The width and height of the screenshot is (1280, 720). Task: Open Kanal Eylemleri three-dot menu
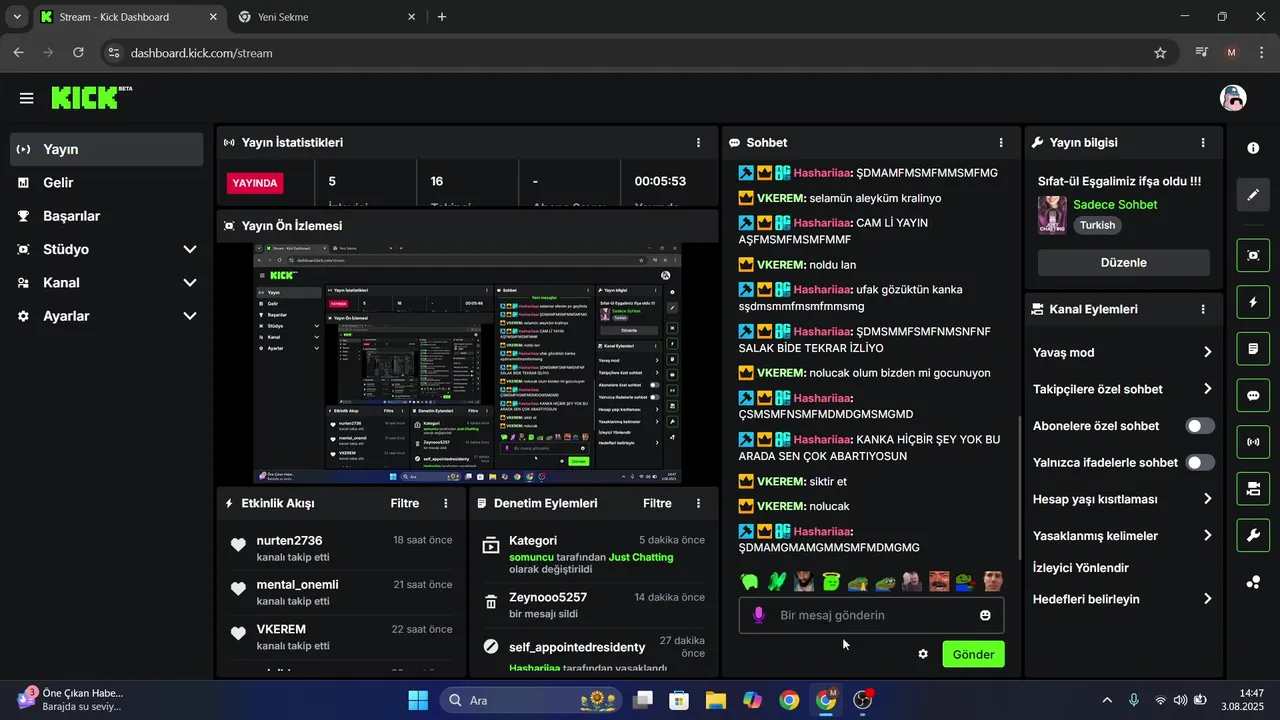pyautogui.click(x=1203, y=310)
